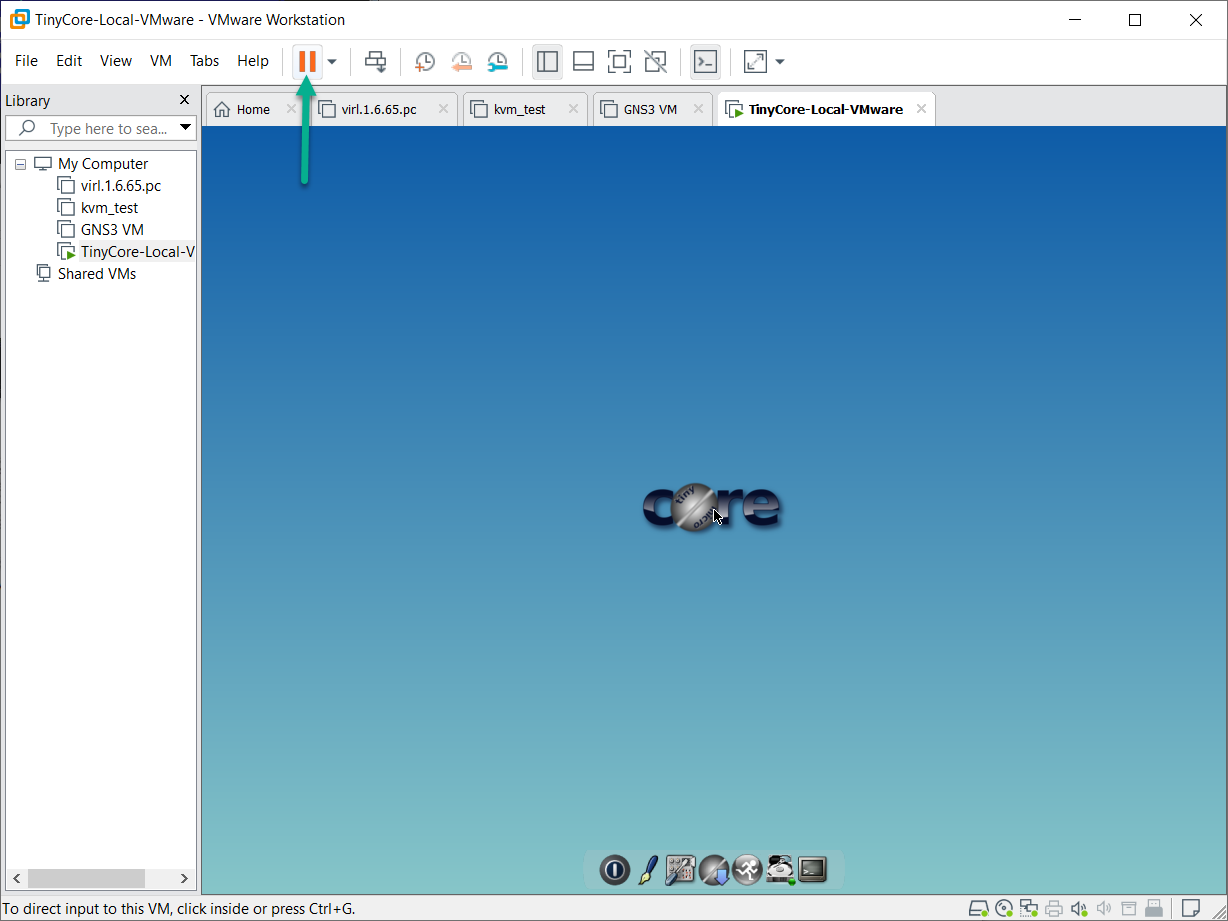Send Ctrl+Alt+Del to the virtual machine

pyautogui.click(x=375, y=62)
